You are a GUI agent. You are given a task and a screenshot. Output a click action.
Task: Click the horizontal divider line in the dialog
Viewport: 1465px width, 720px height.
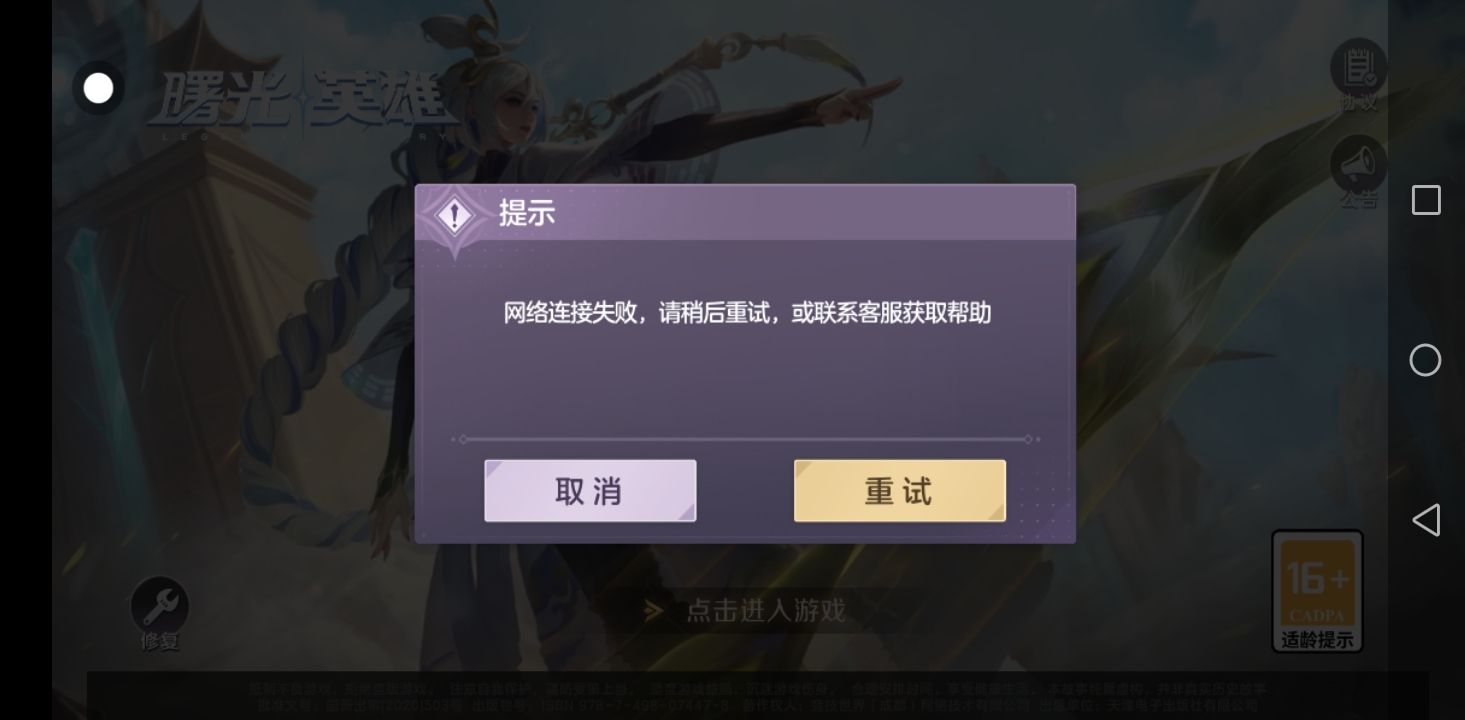(746, 439)
